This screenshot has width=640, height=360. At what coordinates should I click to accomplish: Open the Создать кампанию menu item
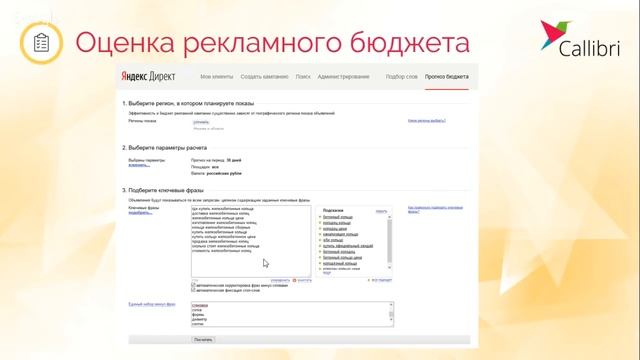click(x=264, y=77)
